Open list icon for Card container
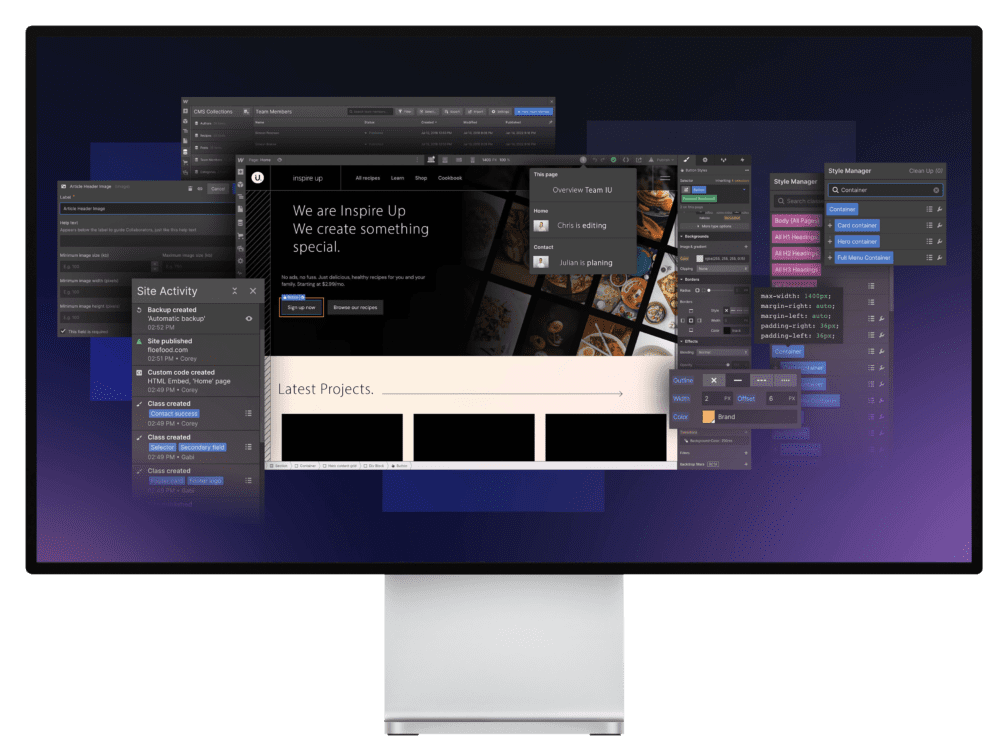This screenshot has width=1000, height=753. click(x=929, y=225)
